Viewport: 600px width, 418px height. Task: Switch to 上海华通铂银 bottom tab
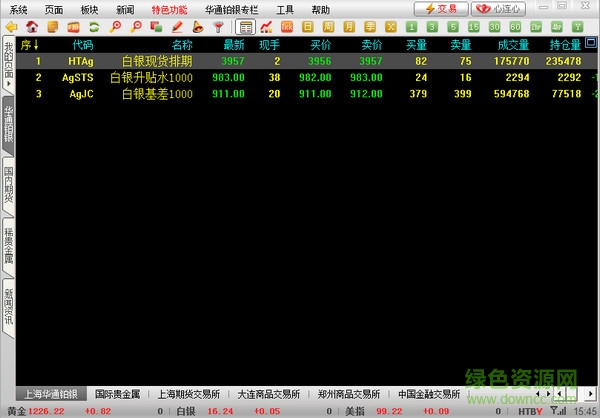click(51, 394)
